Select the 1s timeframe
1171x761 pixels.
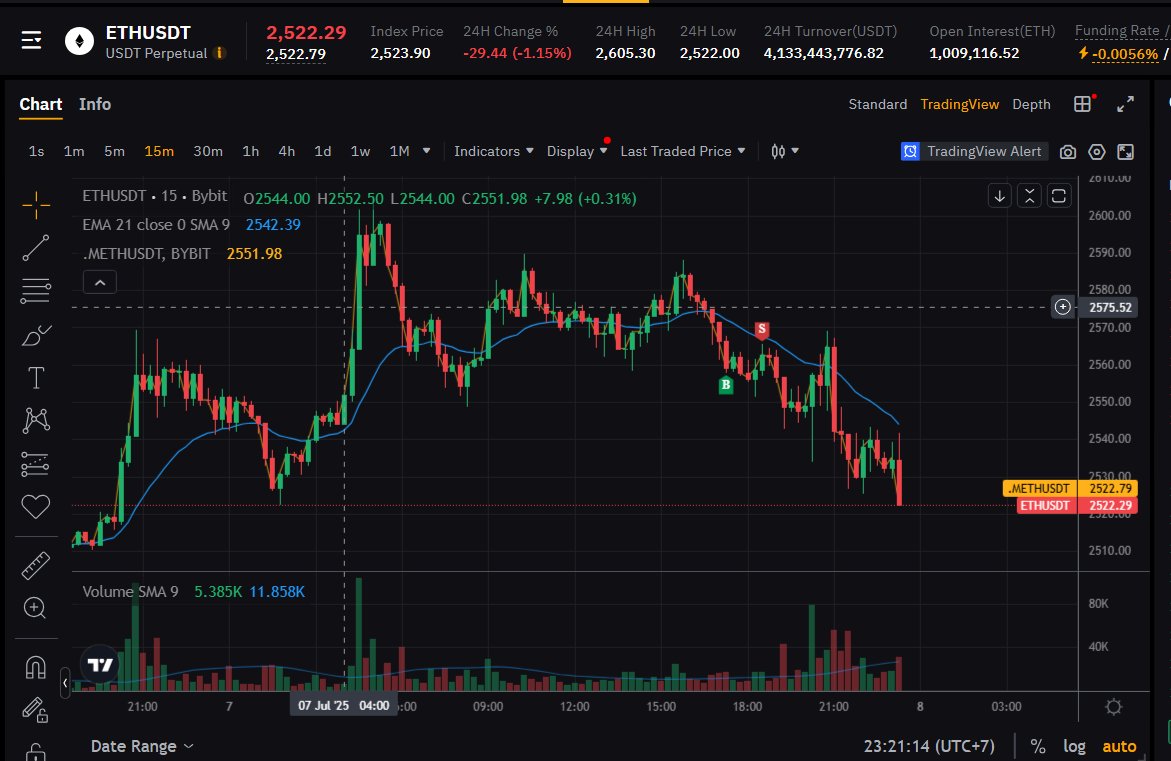pos(37,152)
